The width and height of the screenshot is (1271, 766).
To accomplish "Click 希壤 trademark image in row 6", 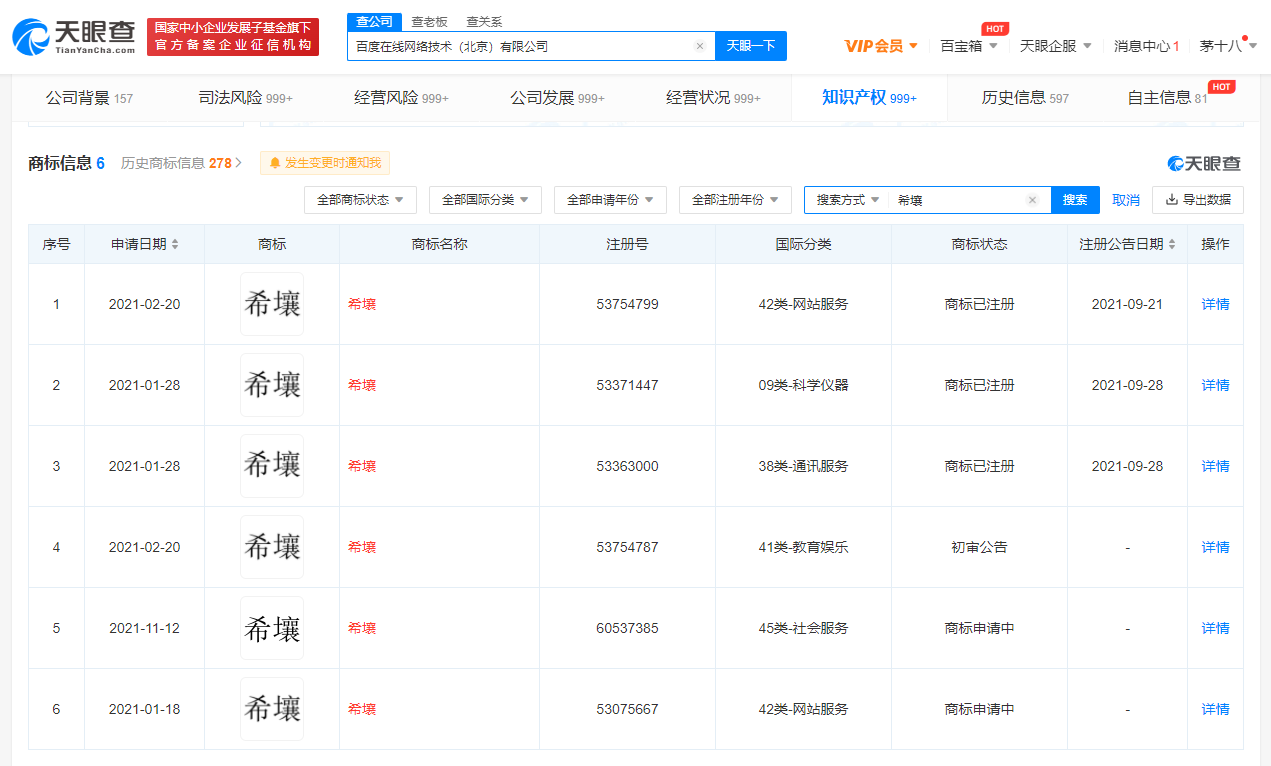I will click(x=272, y=709).
